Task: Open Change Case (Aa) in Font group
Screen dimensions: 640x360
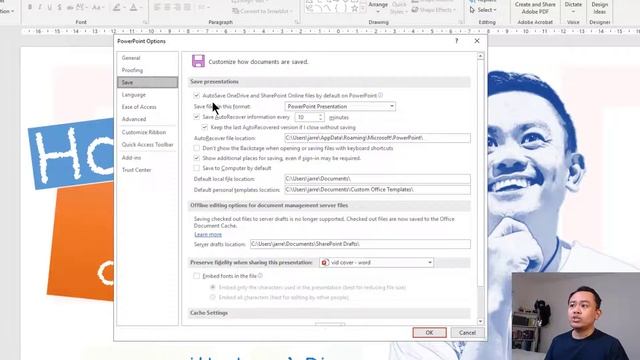Action: pos(97,7)
